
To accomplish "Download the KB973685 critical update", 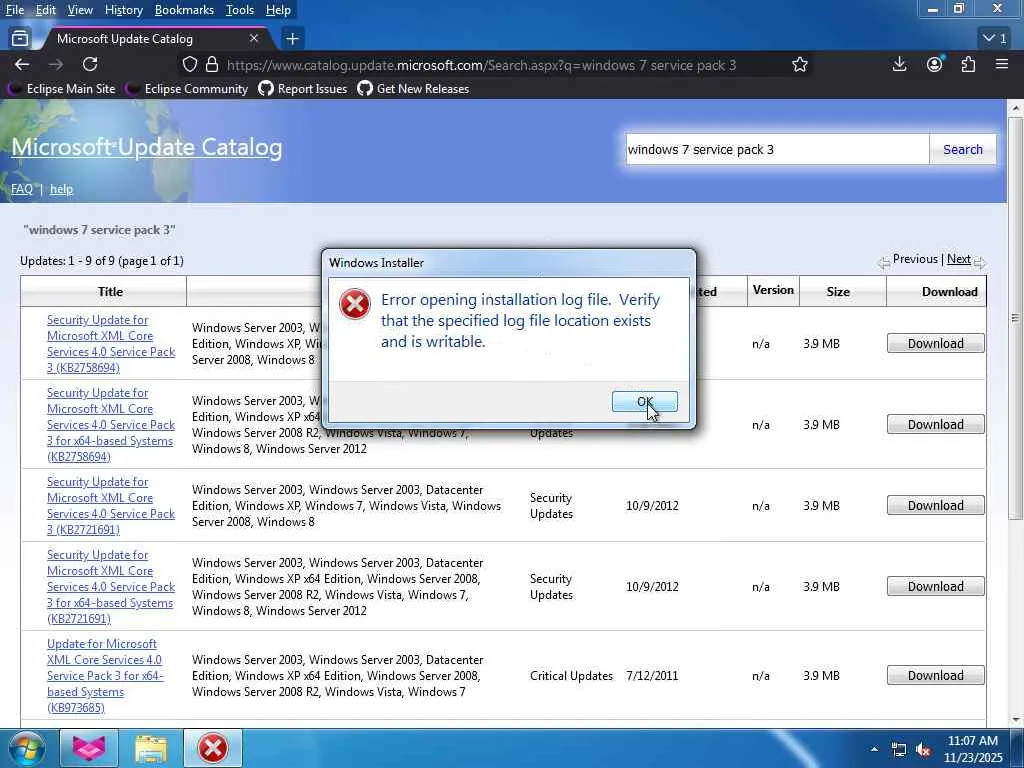I will tap(935, 675).
